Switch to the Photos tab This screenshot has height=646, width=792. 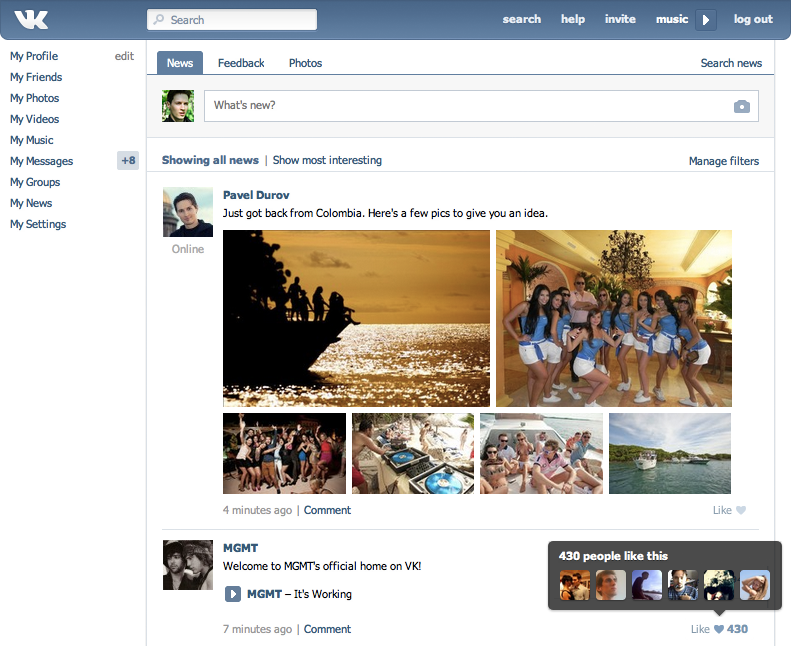[305, 63]
